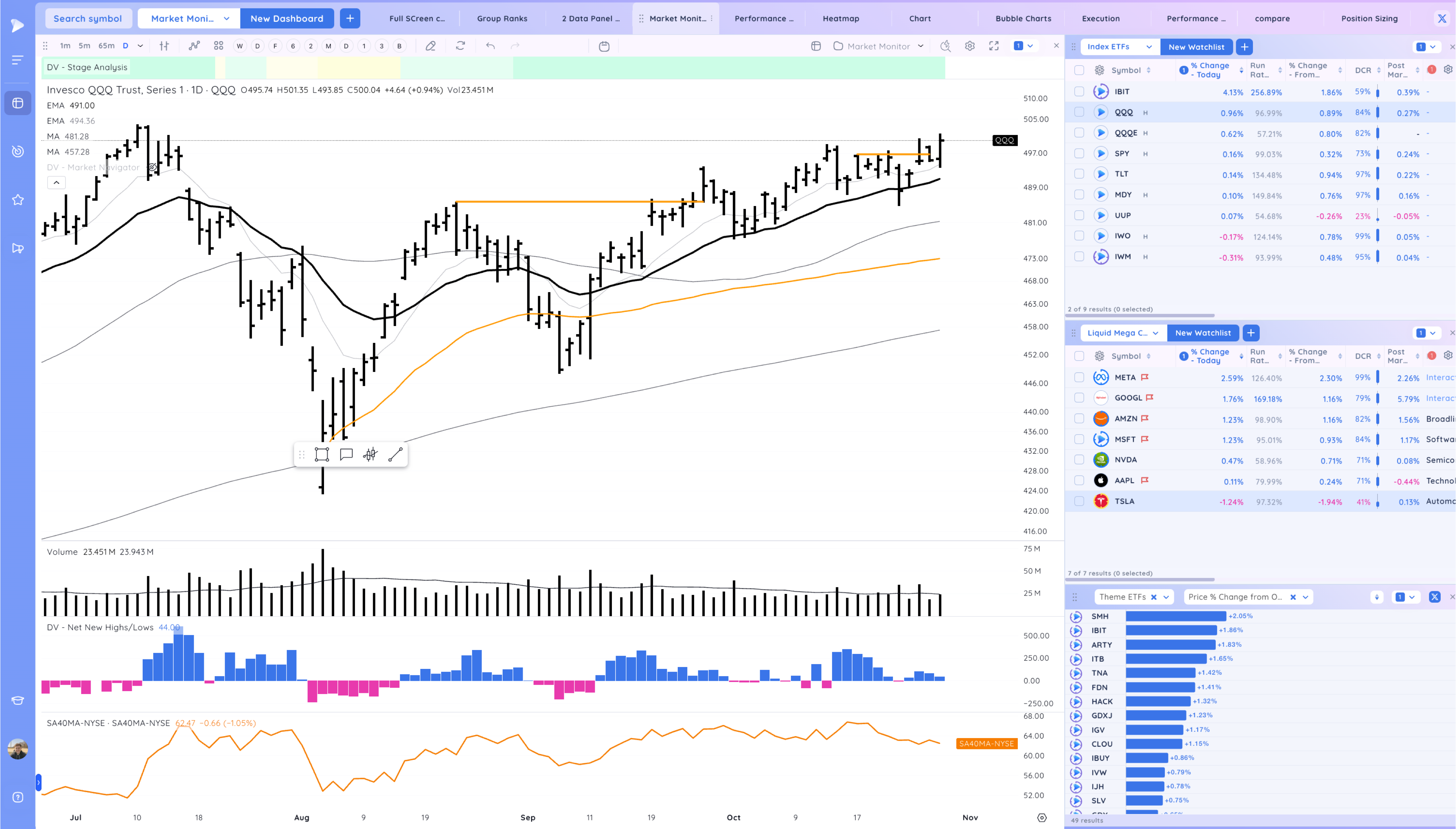Viewport: 1456px width, 829px height.
Task: Check the META row checkbox
Action: click(1079, 377)
